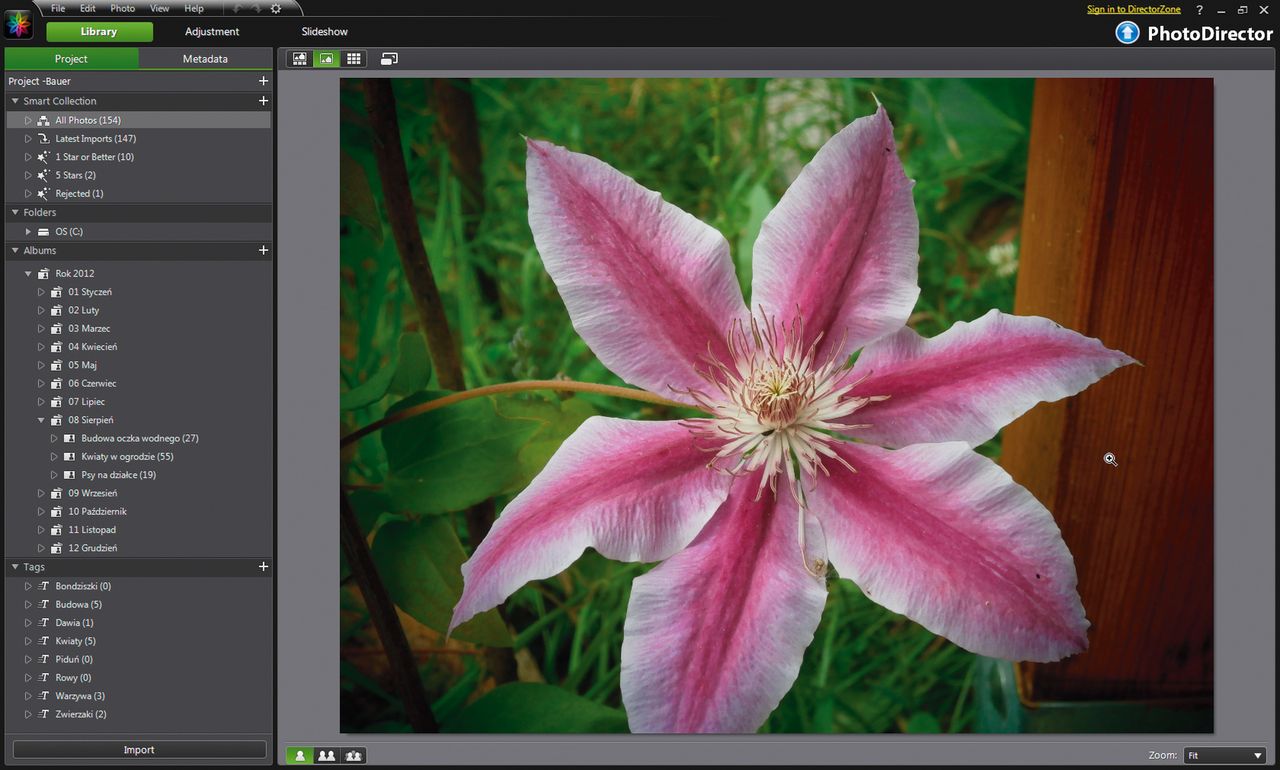This screenshot has width=1280, height=770.
Task: Select Latest Imports (147)
Action: coord(96,138)
